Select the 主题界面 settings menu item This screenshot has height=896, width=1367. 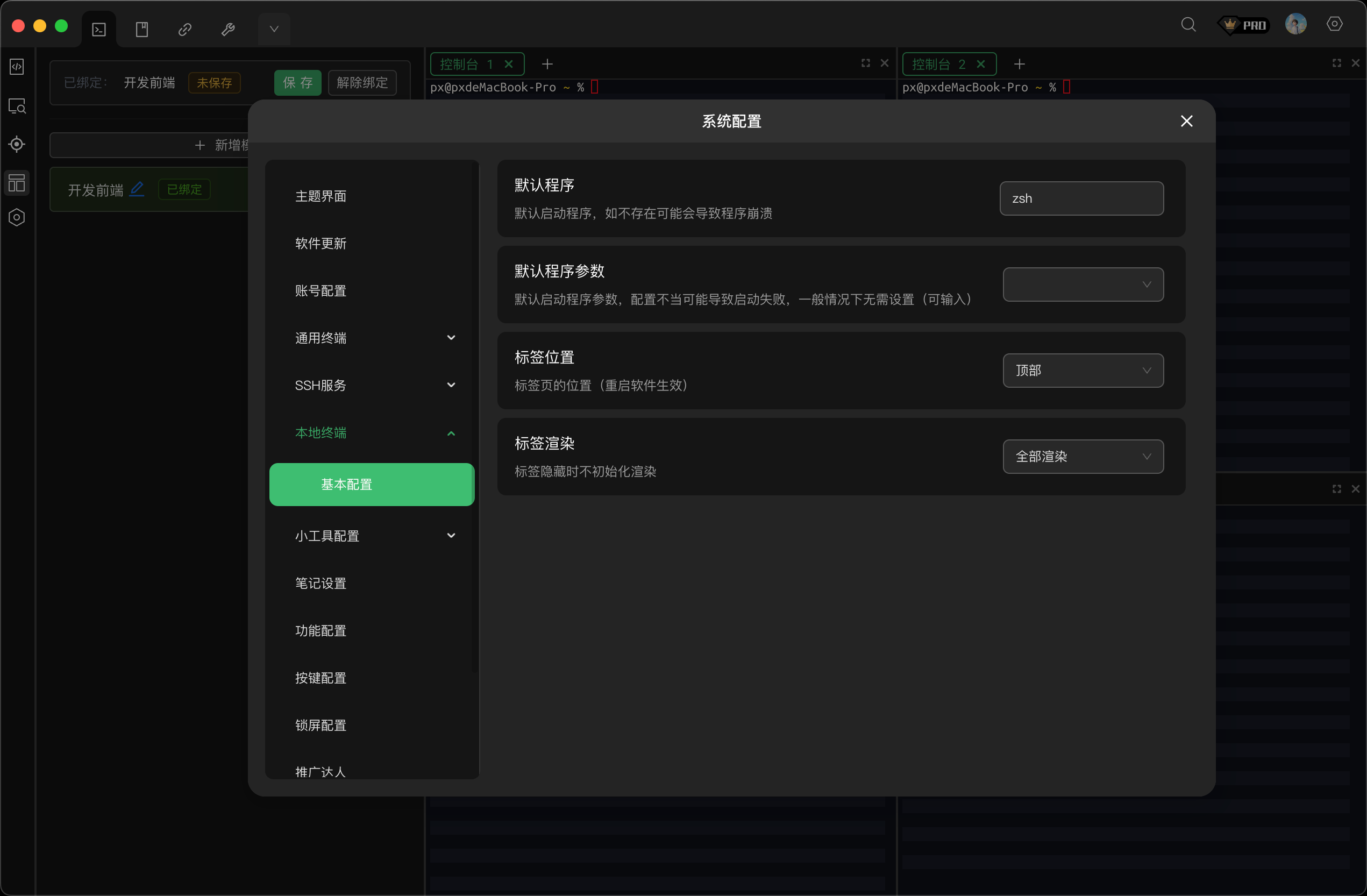point(321,196)
